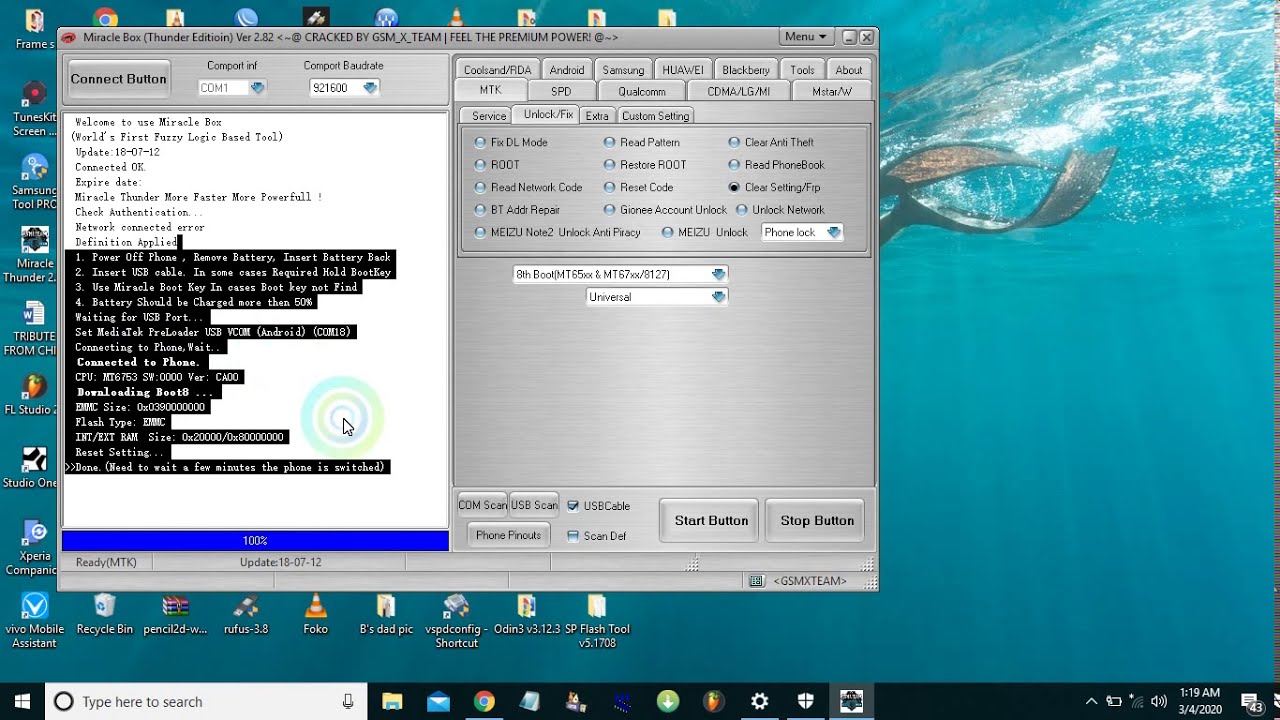Expand the Comport inf COM1 dropdown
Screen dimensions: 1280x720
(257, 88)
